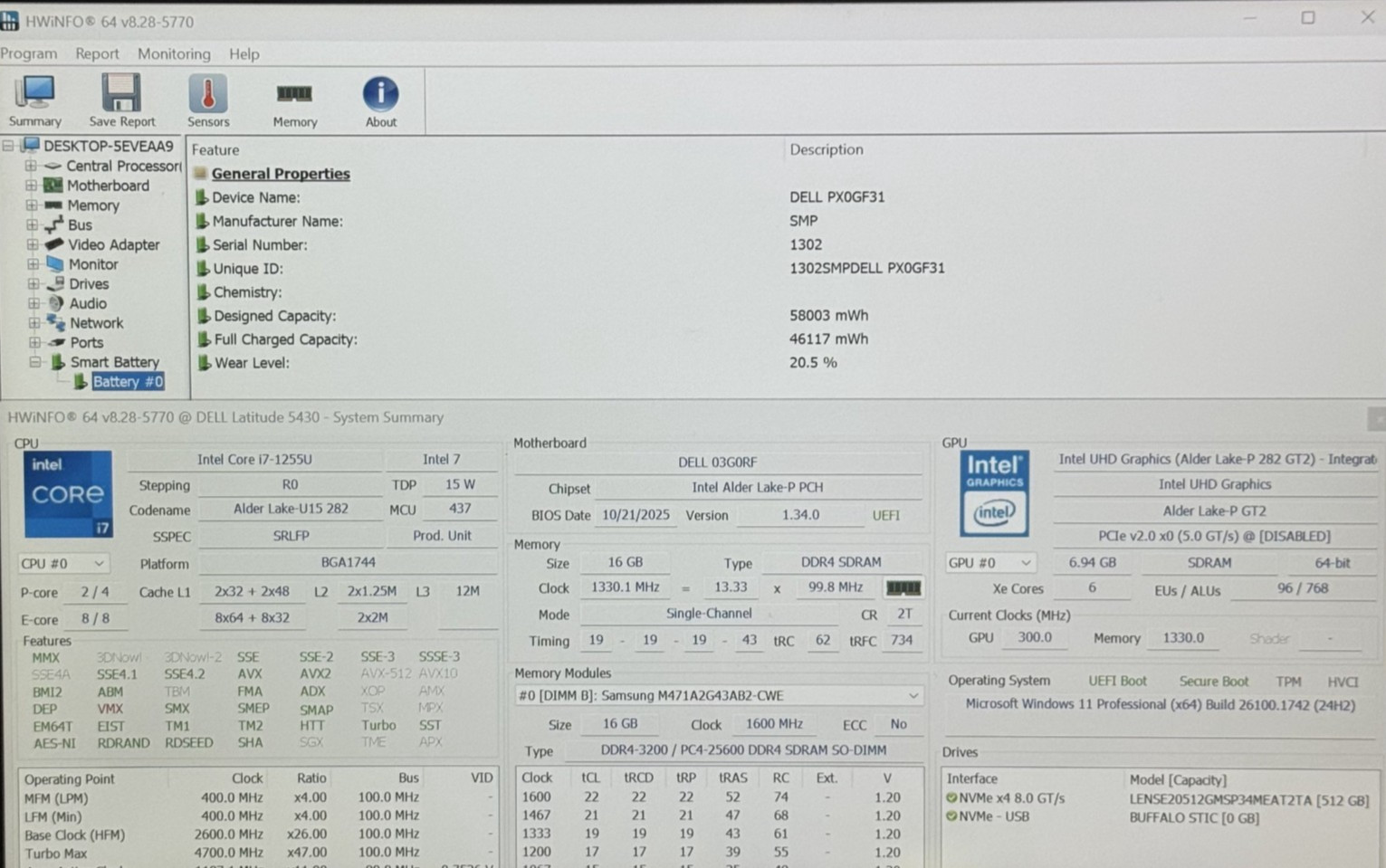Click the Intel Core i7 logo badge
Viewport: 1386px width, 868px height.
click(x=68, y=494)
